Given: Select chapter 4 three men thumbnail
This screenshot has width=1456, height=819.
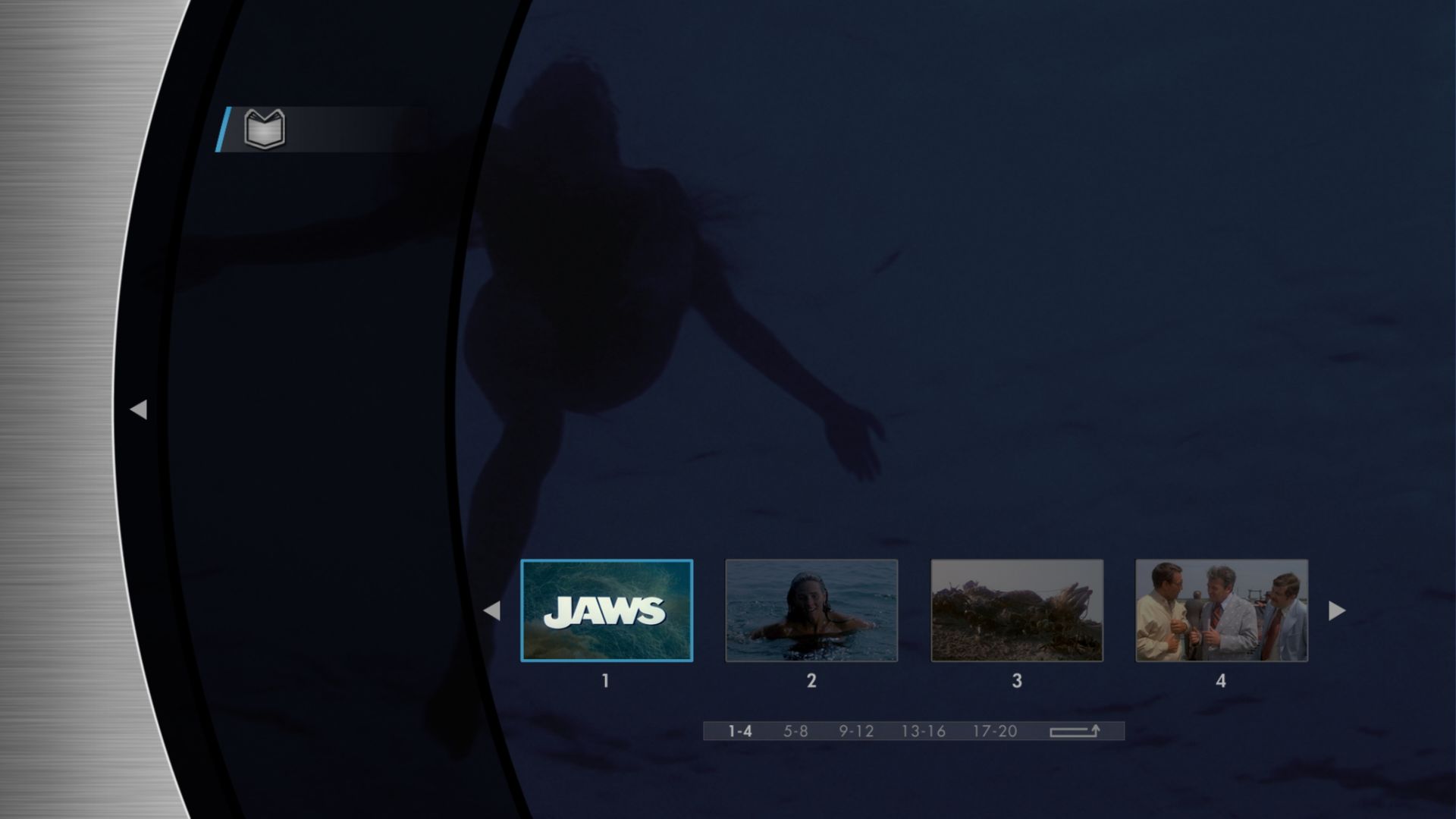Looking at the screenshot, I should coord(1222,610).
